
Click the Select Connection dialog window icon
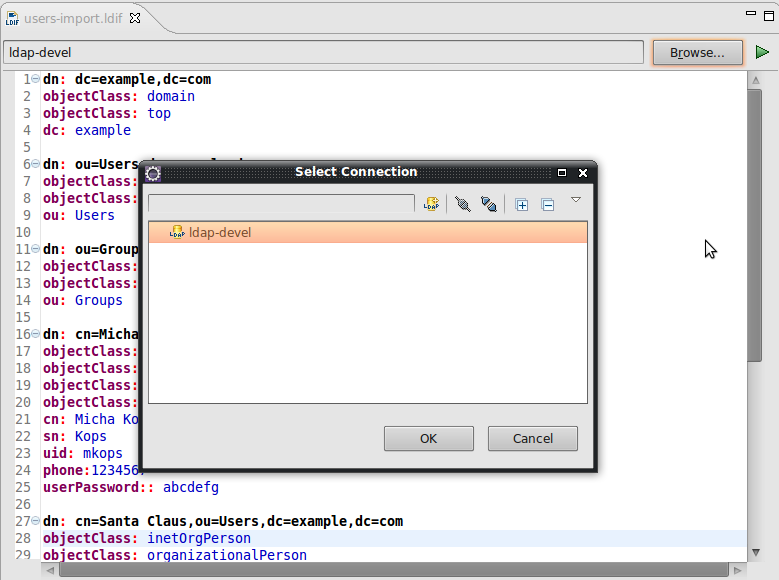tap(153, 172)
